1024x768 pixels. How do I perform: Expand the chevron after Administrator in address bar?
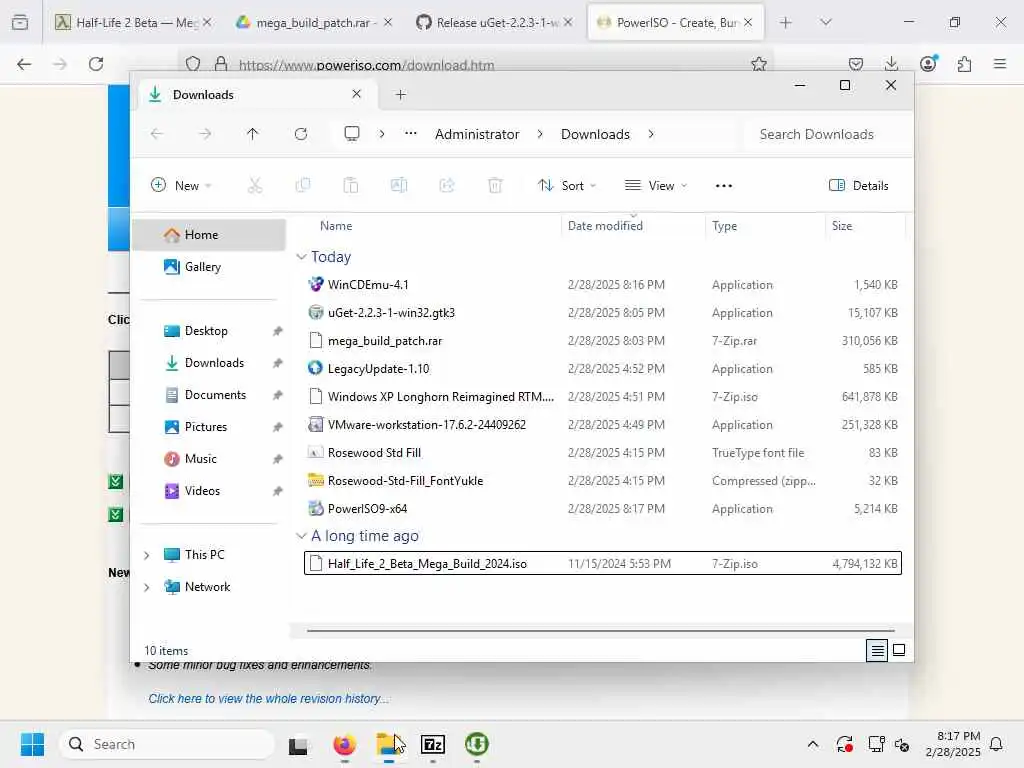tap(539, 134)
